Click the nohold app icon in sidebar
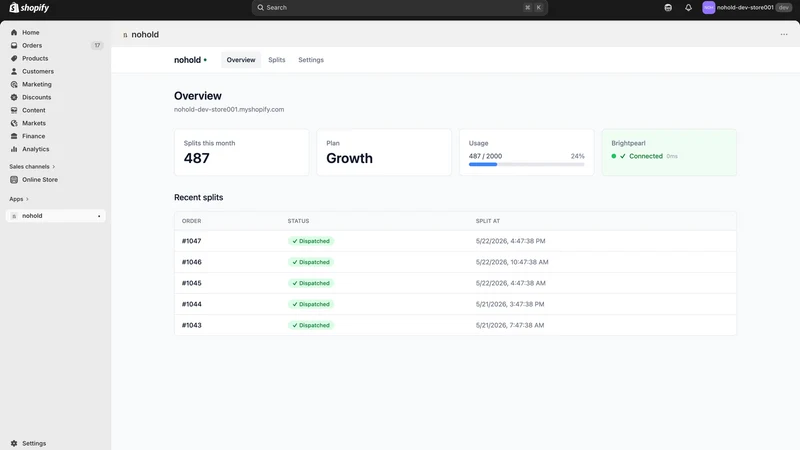This screenshot has width=800, height=450. [14, 216]
